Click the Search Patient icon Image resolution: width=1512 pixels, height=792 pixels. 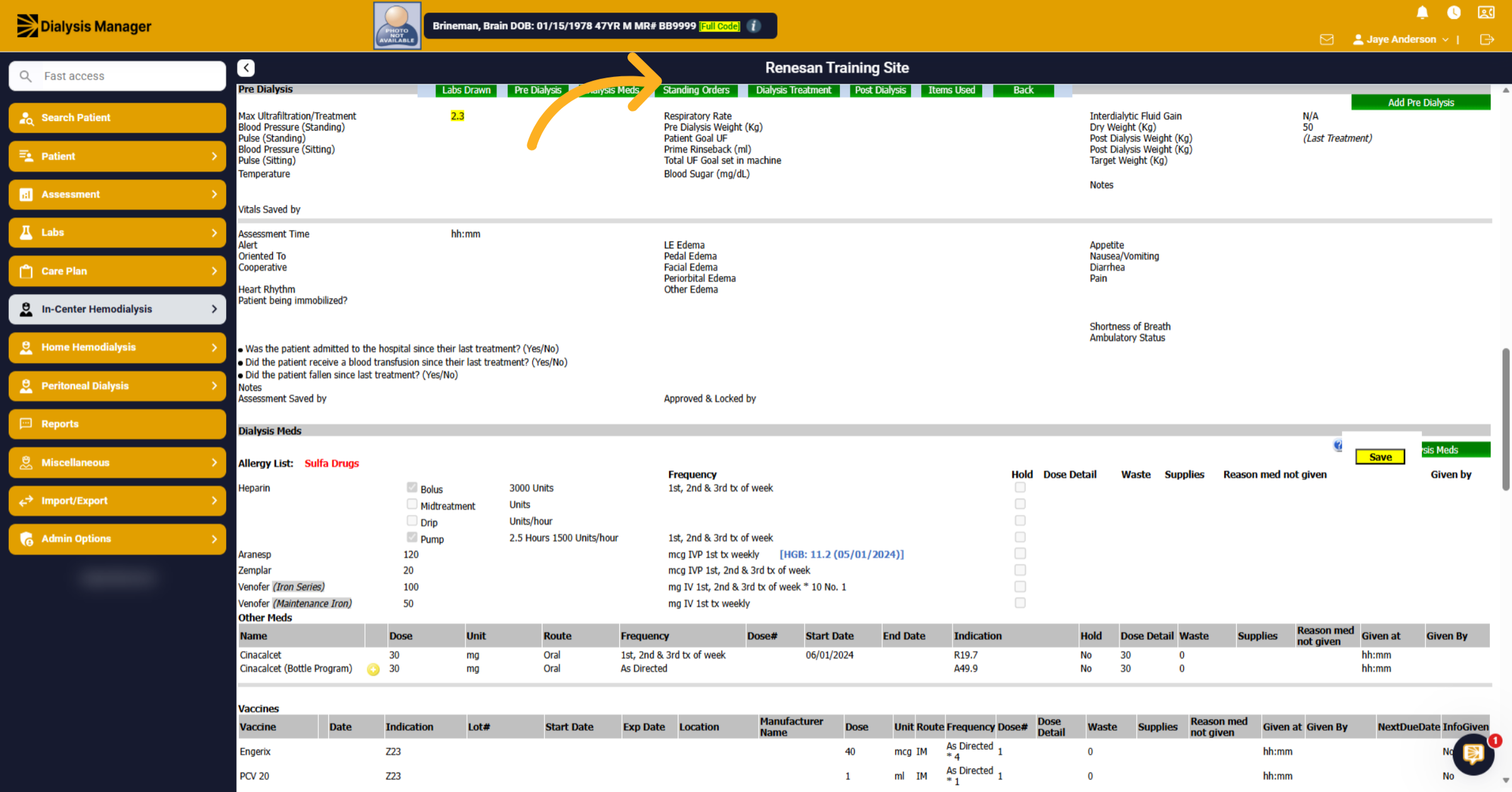[26, 118]
